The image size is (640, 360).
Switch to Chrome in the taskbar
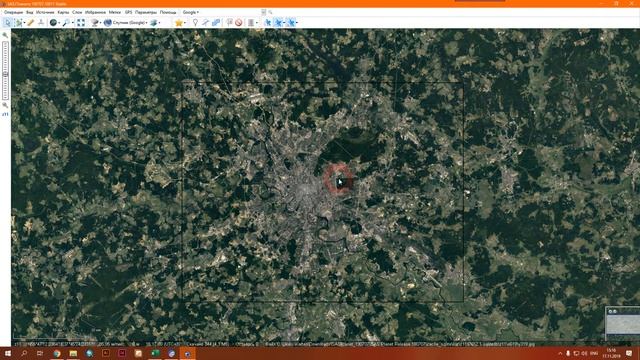(x=57, y=353)
